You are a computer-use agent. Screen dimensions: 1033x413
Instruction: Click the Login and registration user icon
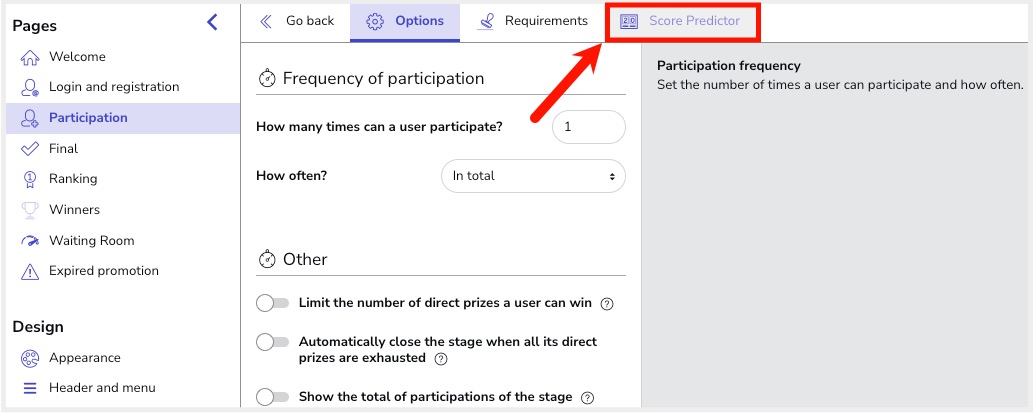point(30,88)
